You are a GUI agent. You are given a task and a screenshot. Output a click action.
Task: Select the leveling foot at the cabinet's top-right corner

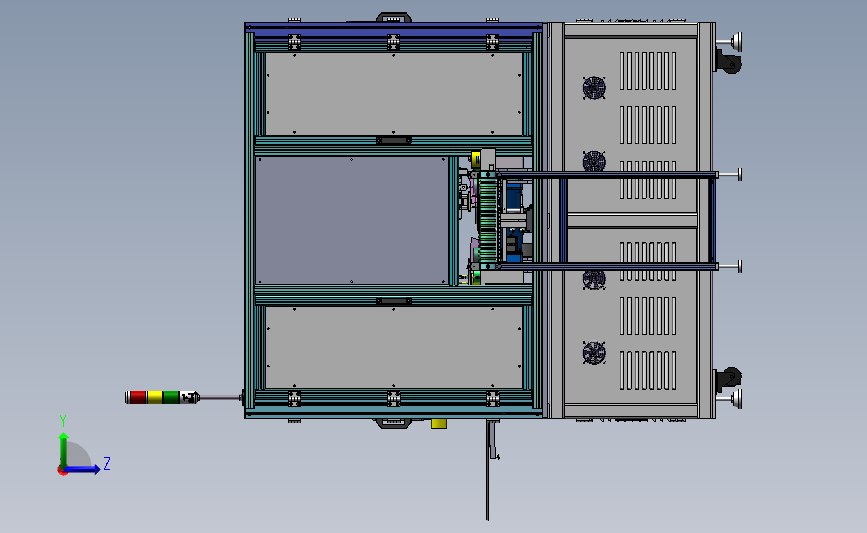[x=729, y=41]
